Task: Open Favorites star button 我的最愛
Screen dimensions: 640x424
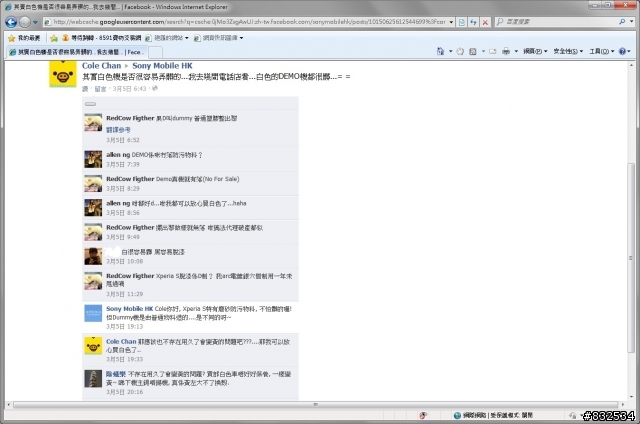Action: tap(24, 38)
